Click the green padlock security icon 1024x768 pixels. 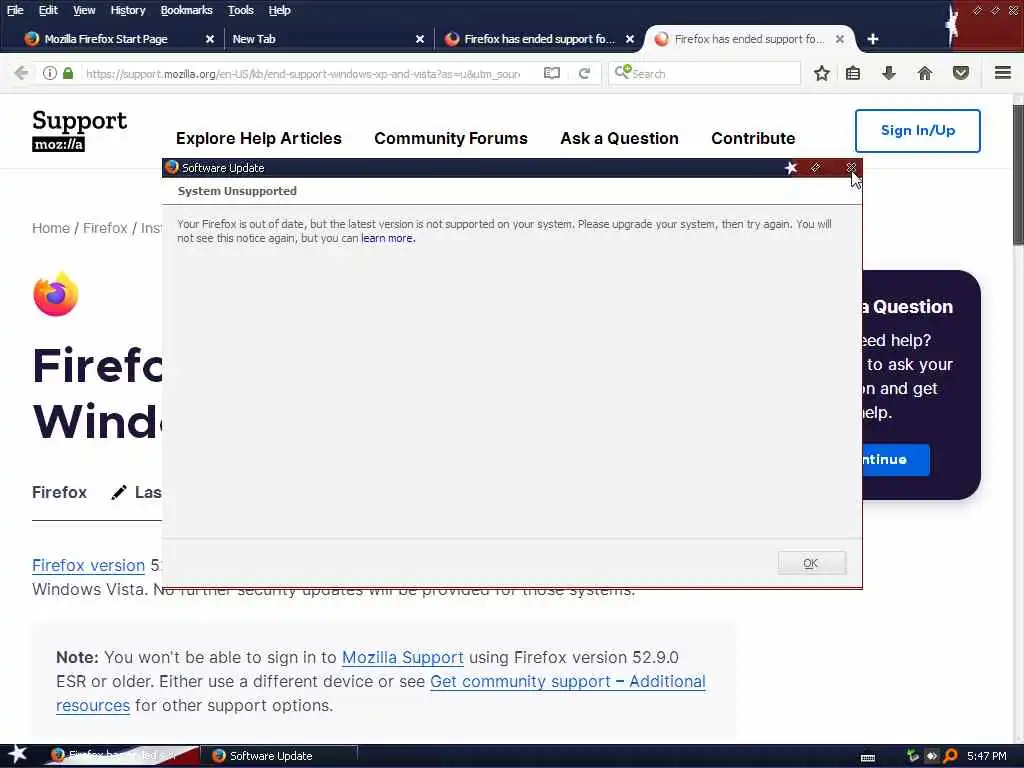(x=68, y=73)
